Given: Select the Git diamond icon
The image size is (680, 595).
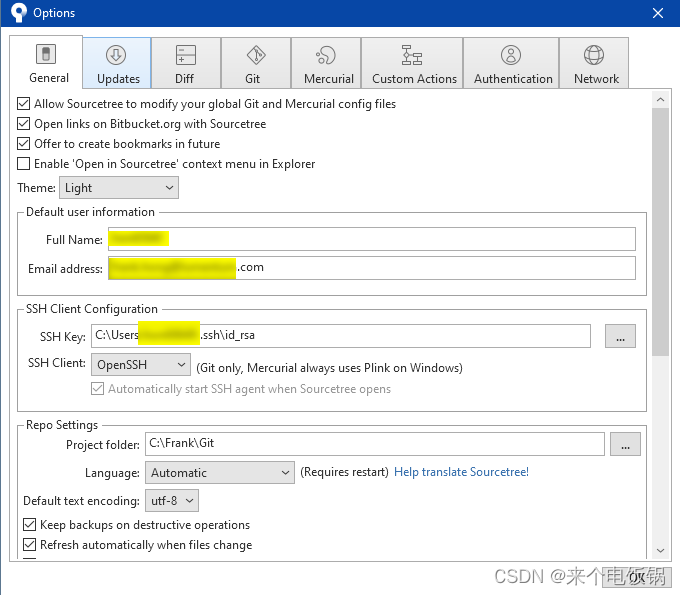Looking at the screenshot, I should 256,55.
